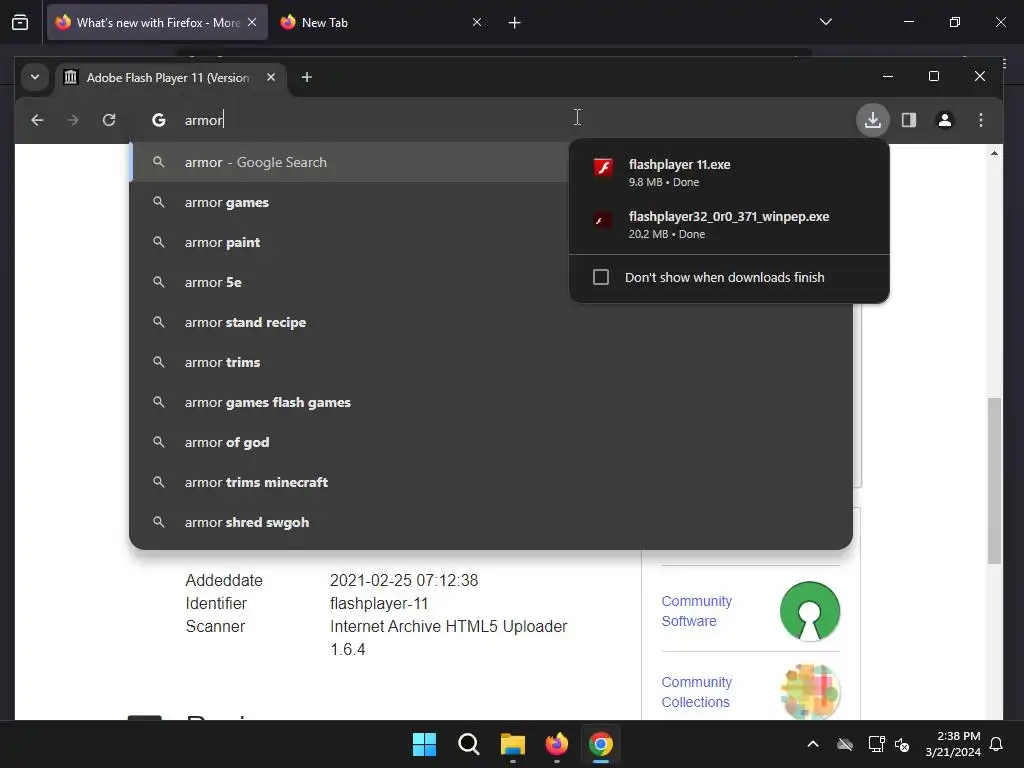The height and width of the screenshot is (768, 1024).
Task: Open the network tray icon
Action: pos(876,744)
